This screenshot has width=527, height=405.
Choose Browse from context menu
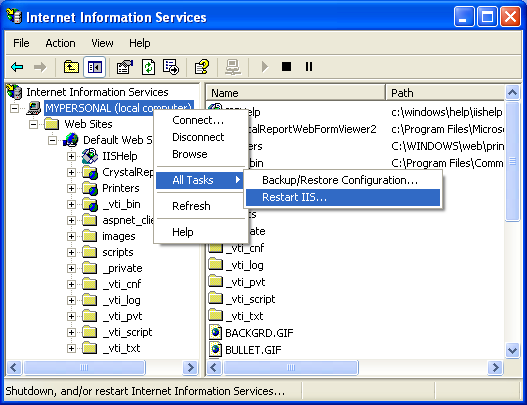coord(200,154)
